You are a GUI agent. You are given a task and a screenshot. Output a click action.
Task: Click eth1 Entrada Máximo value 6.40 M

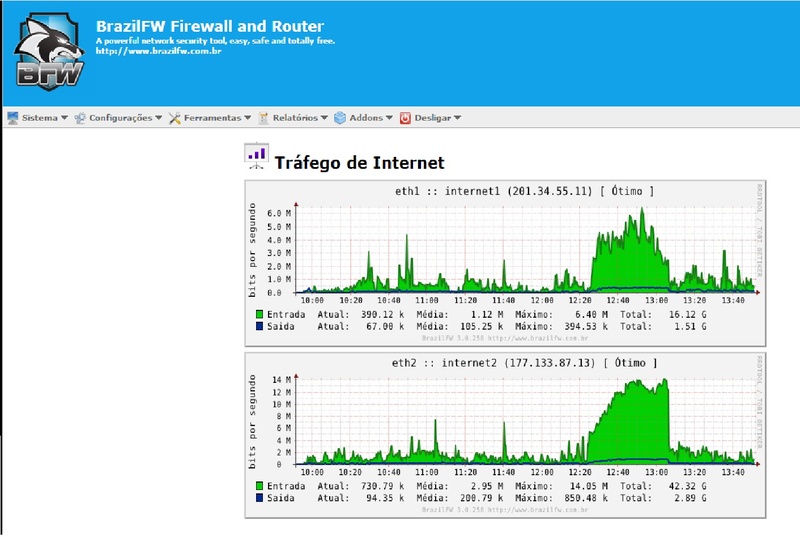click(x=591, y=315)
